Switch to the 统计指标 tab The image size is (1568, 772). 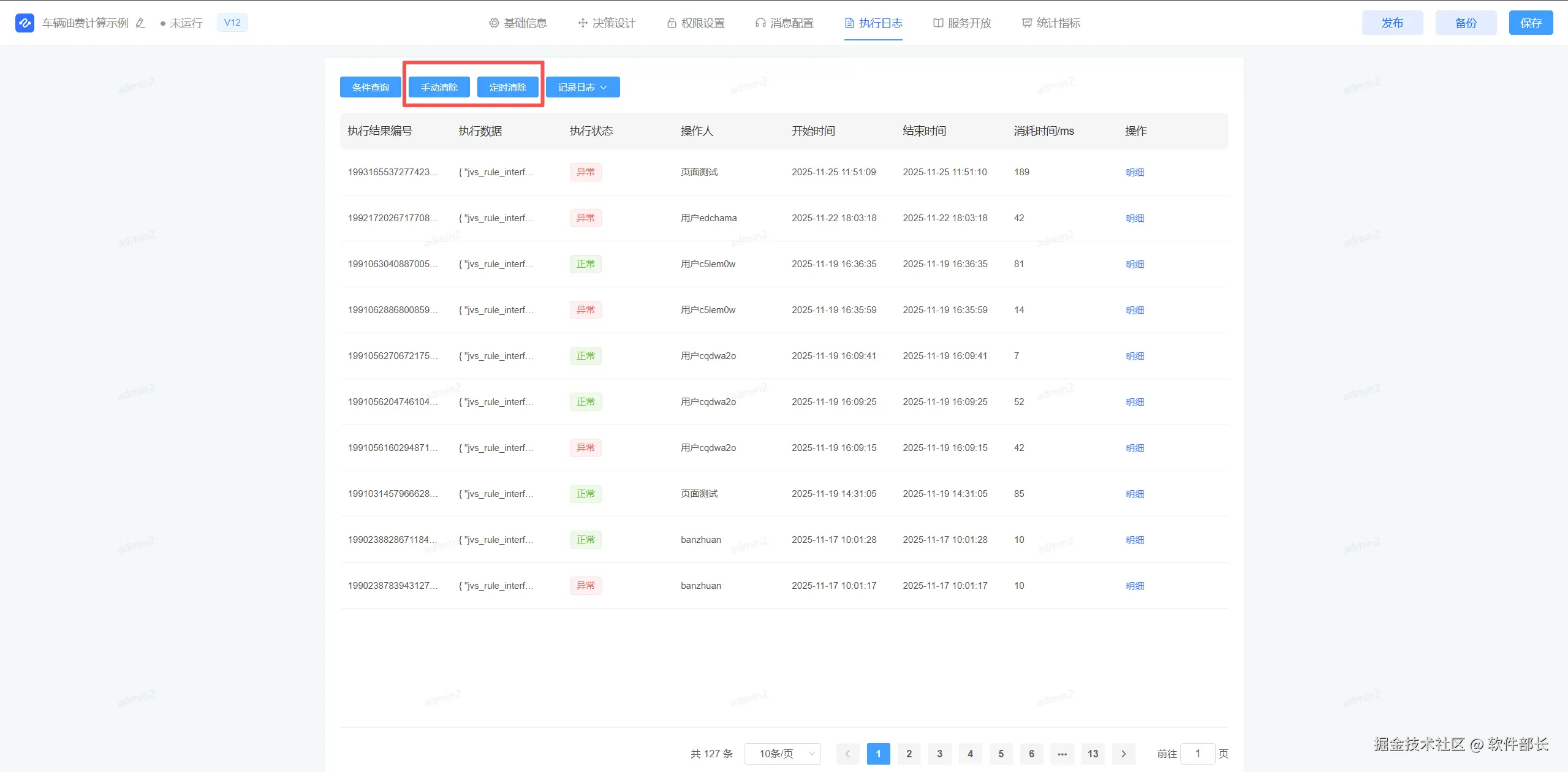(x=1051, y=23)
